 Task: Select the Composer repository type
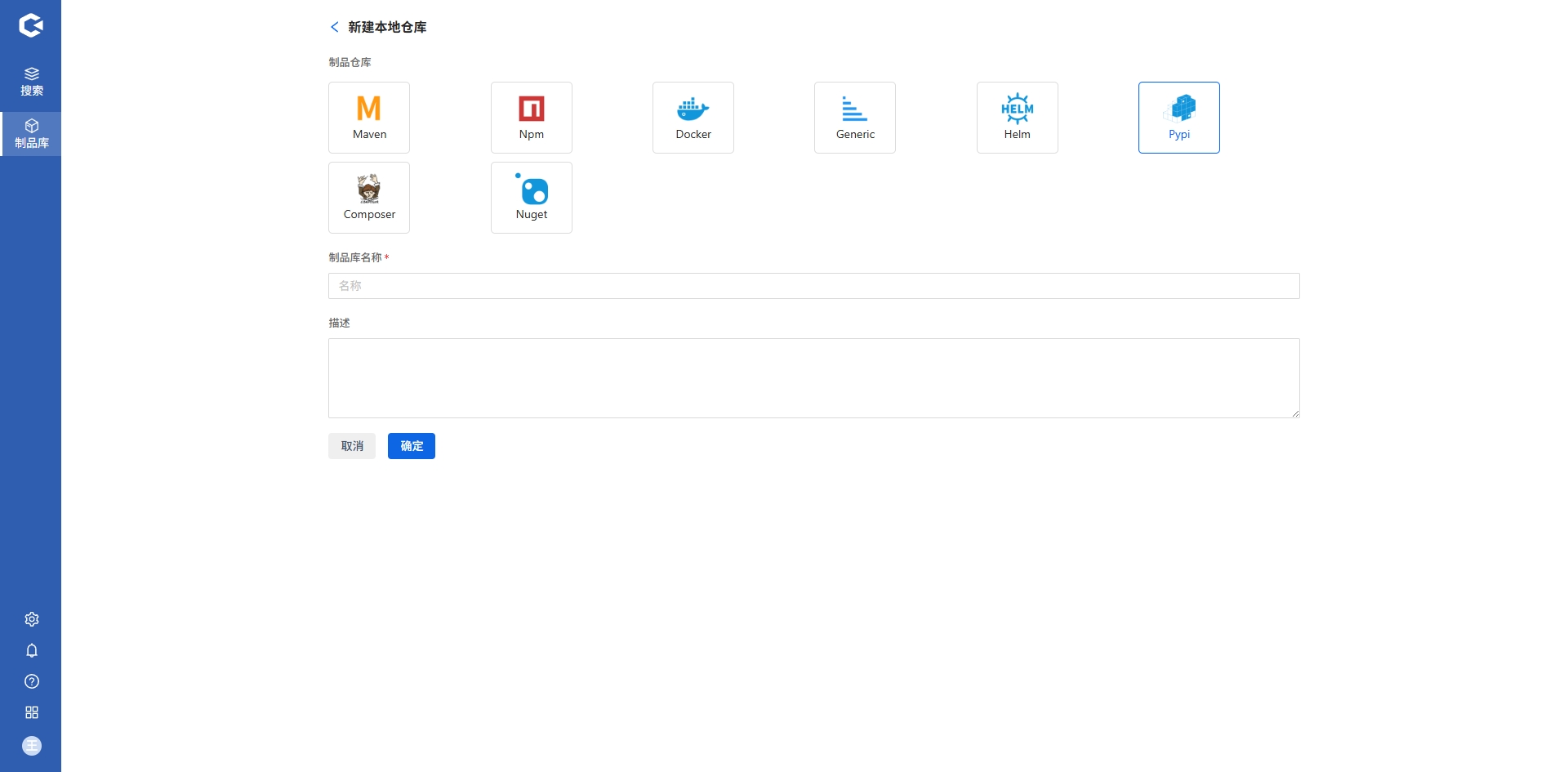point(369,198)
